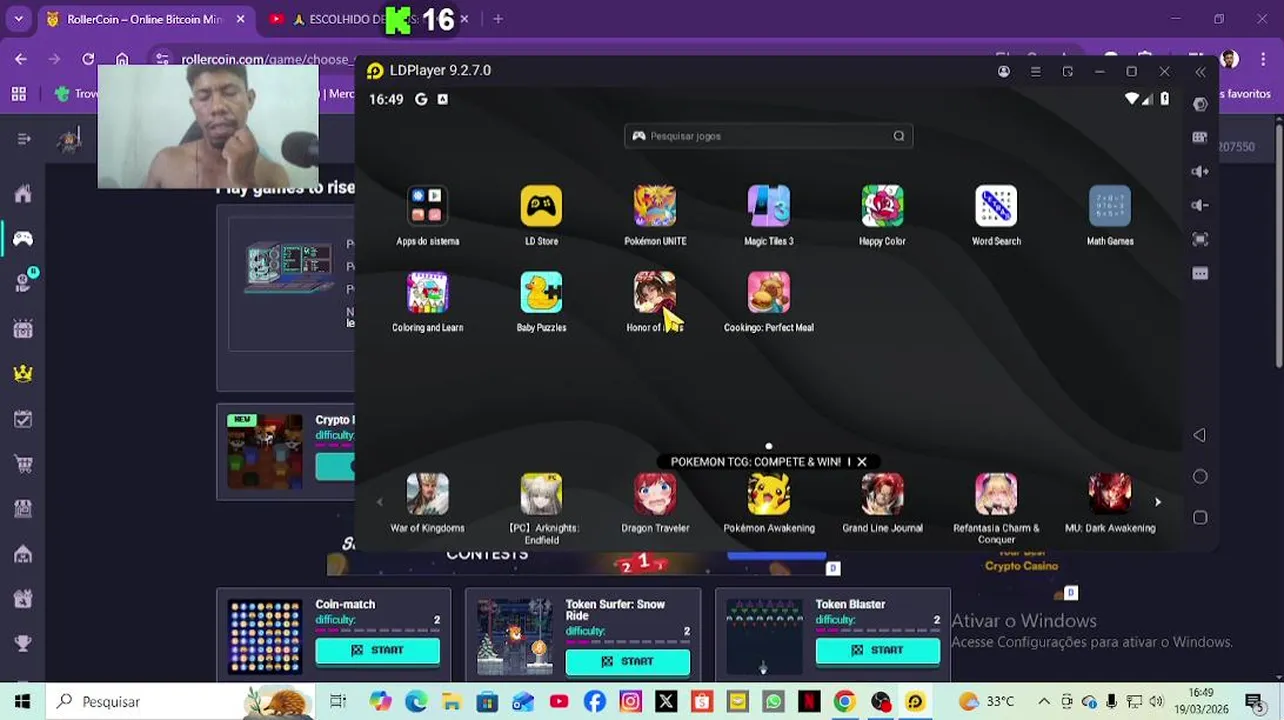Viewport: 1284px width, 720px height.
Task: Open Windows Start menu
Action: [x=22, y=702]
